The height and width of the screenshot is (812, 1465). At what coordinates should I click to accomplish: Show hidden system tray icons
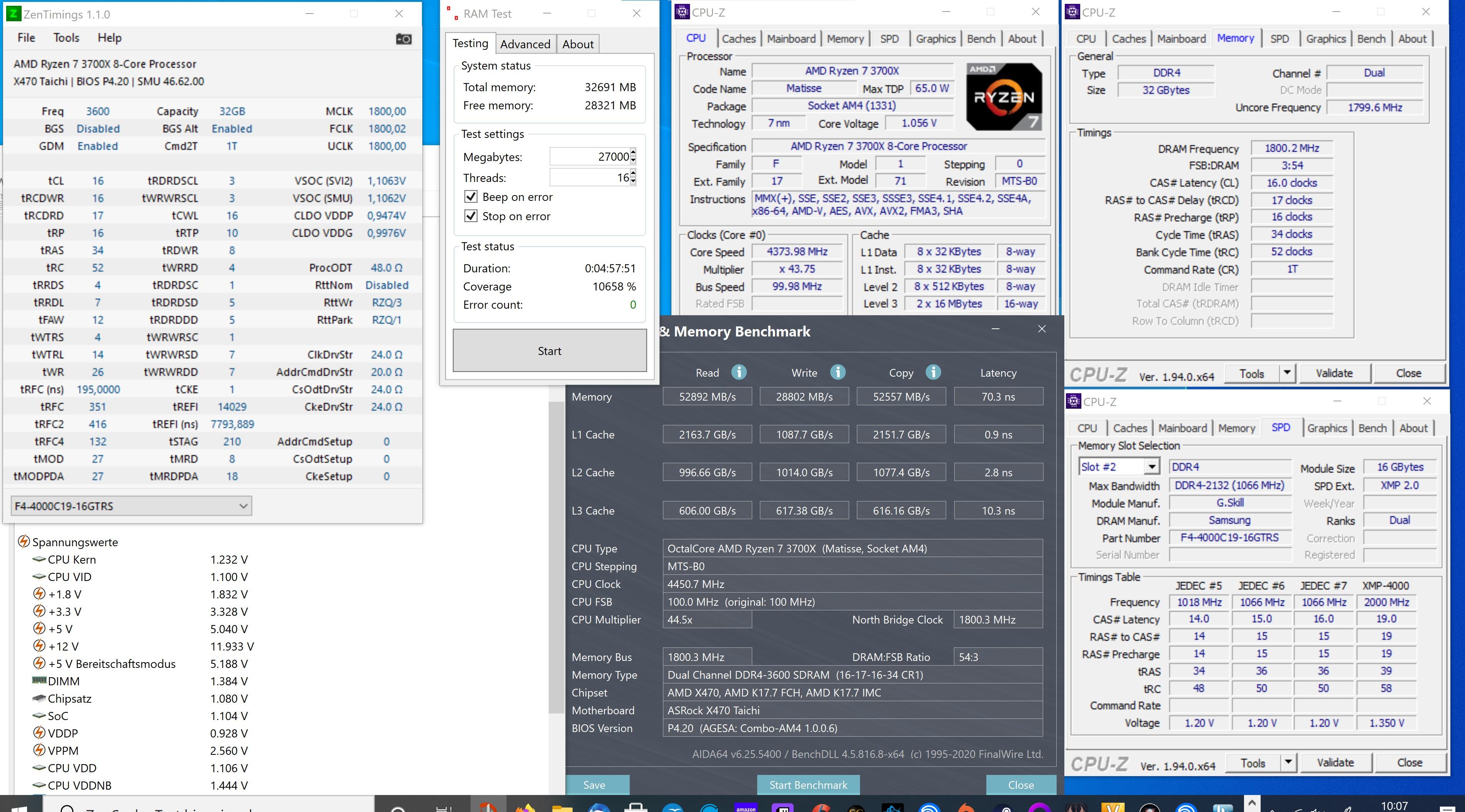pyautogui.click(x=1252, y=803)
